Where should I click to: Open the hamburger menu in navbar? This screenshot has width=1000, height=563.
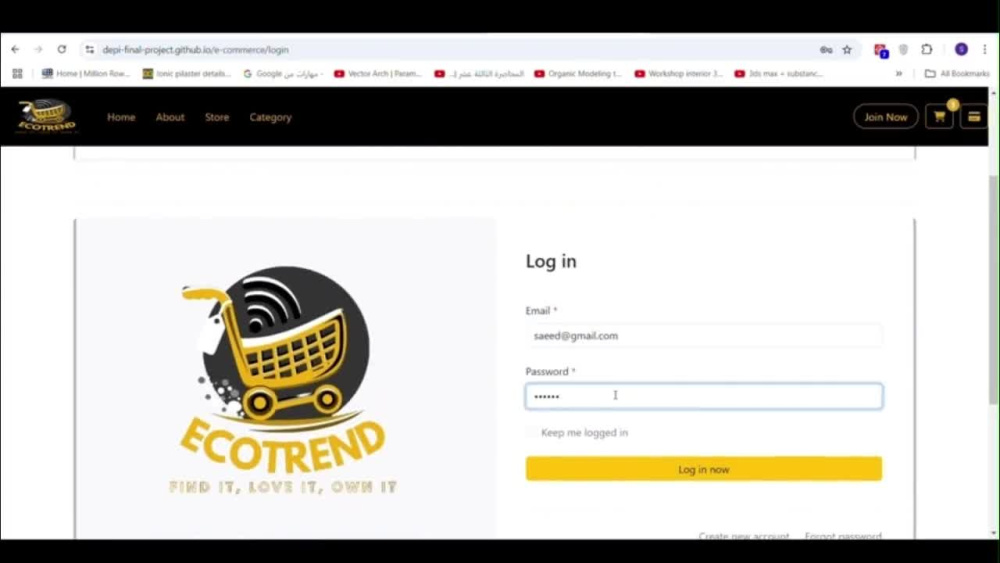click(x=974, y=117)
